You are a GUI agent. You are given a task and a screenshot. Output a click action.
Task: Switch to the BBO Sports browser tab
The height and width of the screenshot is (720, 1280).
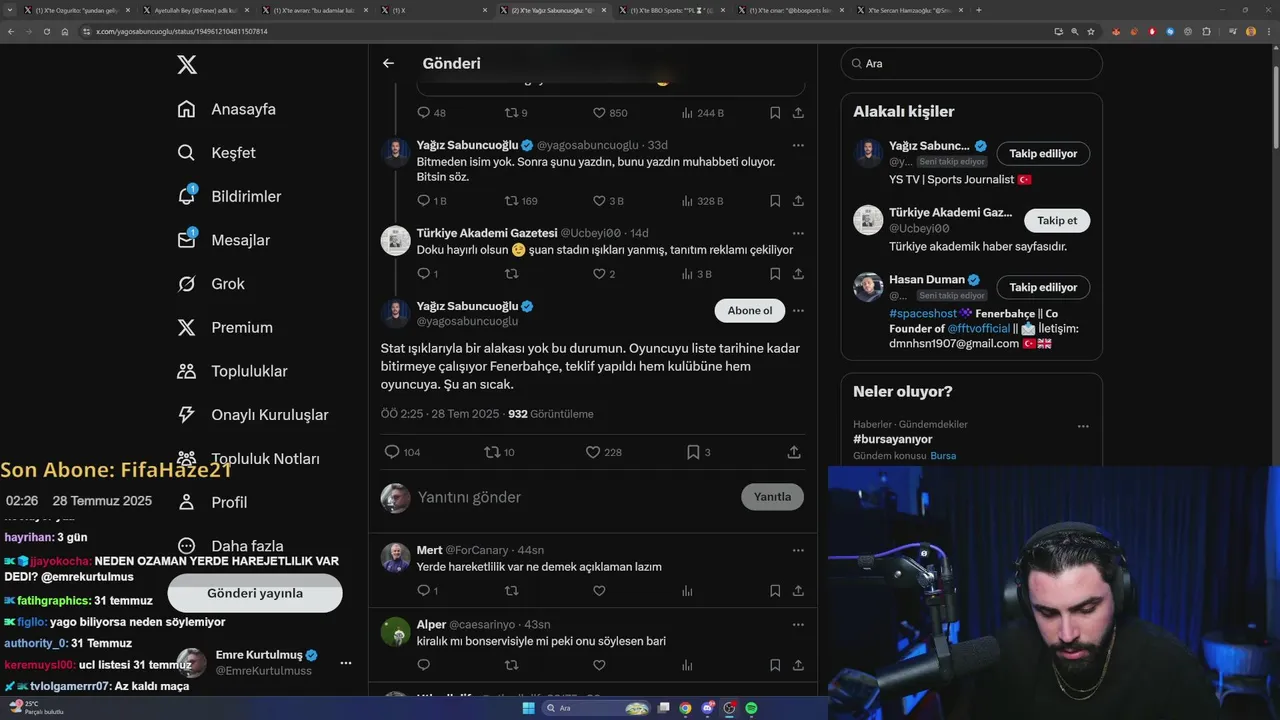click(x=672, y=10)
